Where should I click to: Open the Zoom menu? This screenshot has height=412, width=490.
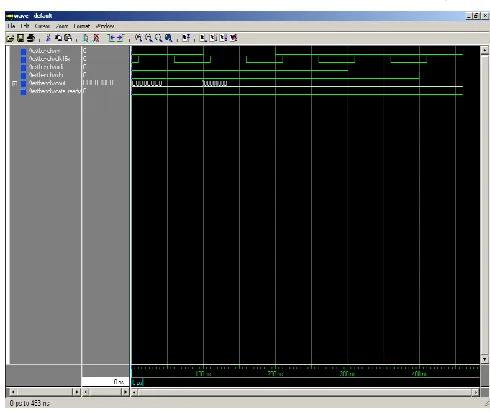62,26
